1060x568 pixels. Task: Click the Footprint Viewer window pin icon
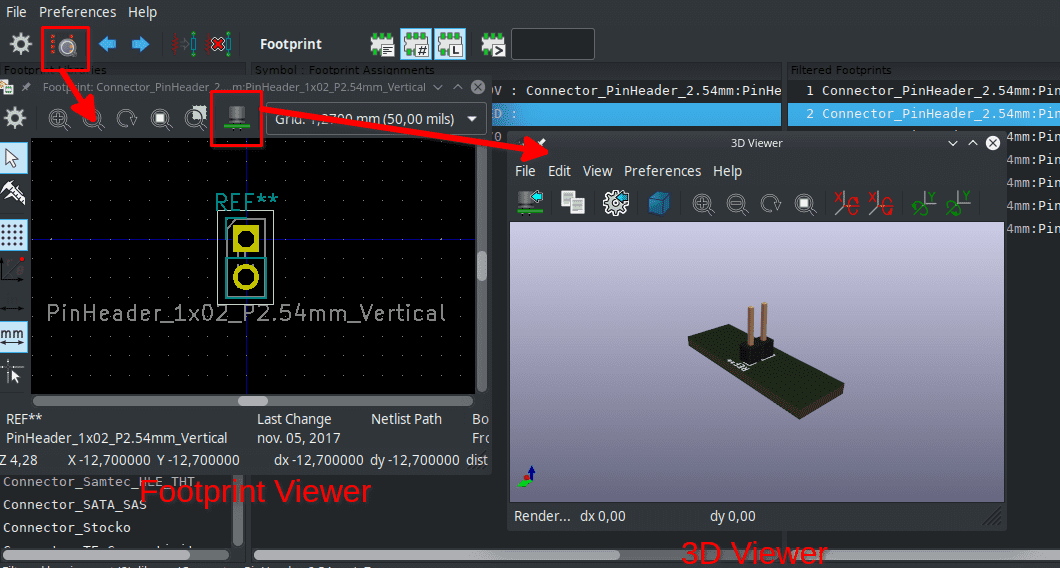tap(26, 87)
